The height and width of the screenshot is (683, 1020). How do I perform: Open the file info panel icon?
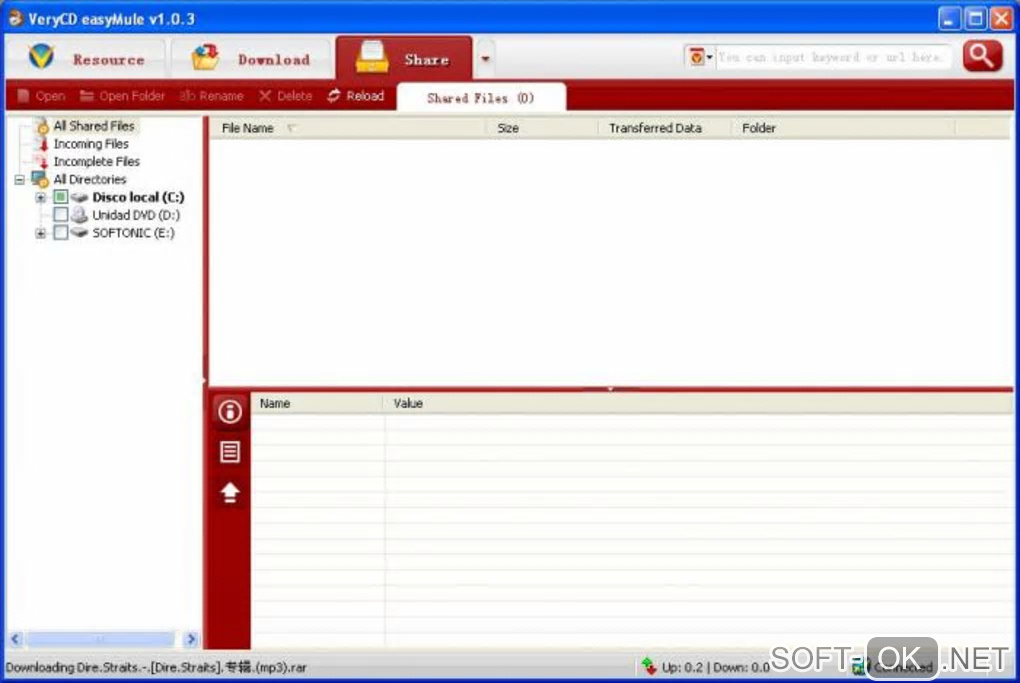click(230, 411)
